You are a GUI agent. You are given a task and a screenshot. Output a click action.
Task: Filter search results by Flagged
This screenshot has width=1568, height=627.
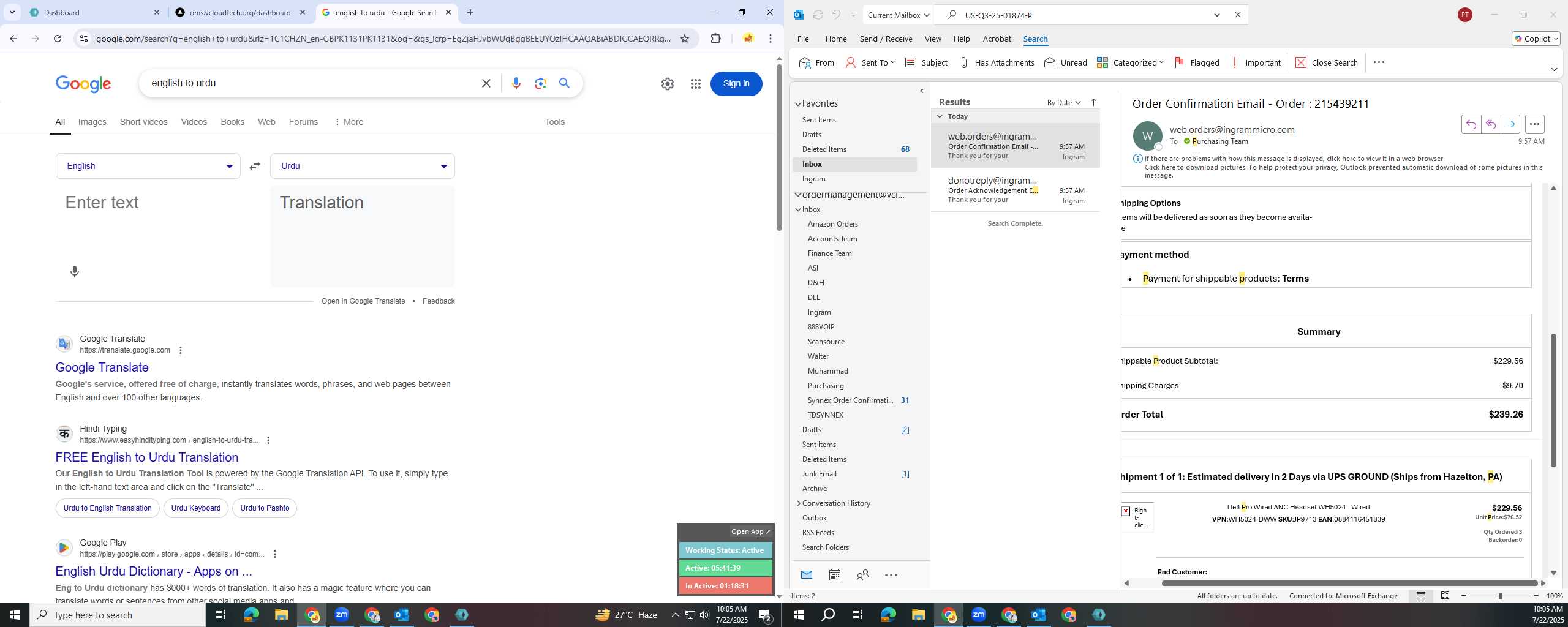[x=1197, y=62]
